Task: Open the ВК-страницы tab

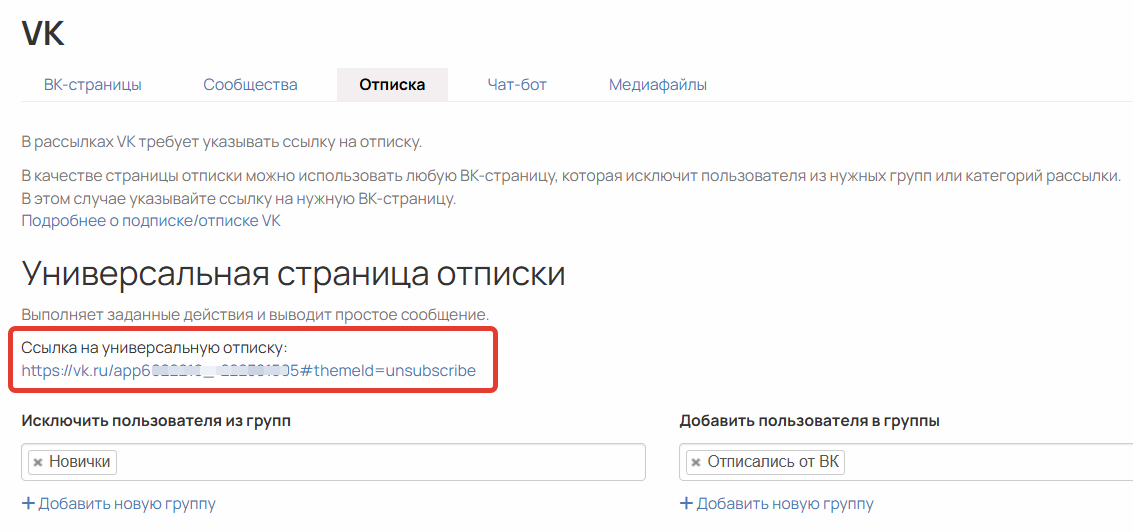Action: point(92,85)
